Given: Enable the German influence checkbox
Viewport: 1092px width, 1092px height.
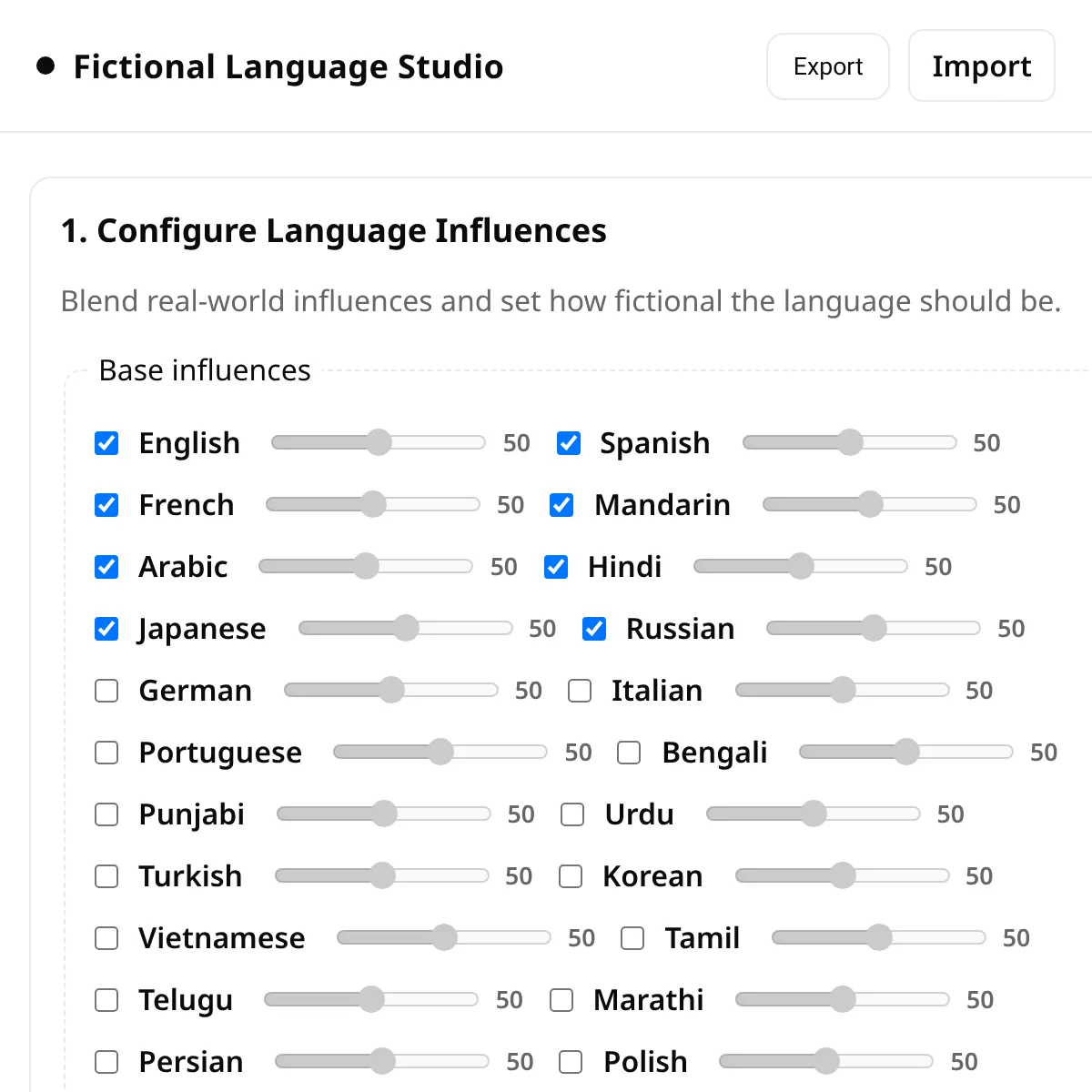Looking at the screenshot, I should click(x=106, y=691).
